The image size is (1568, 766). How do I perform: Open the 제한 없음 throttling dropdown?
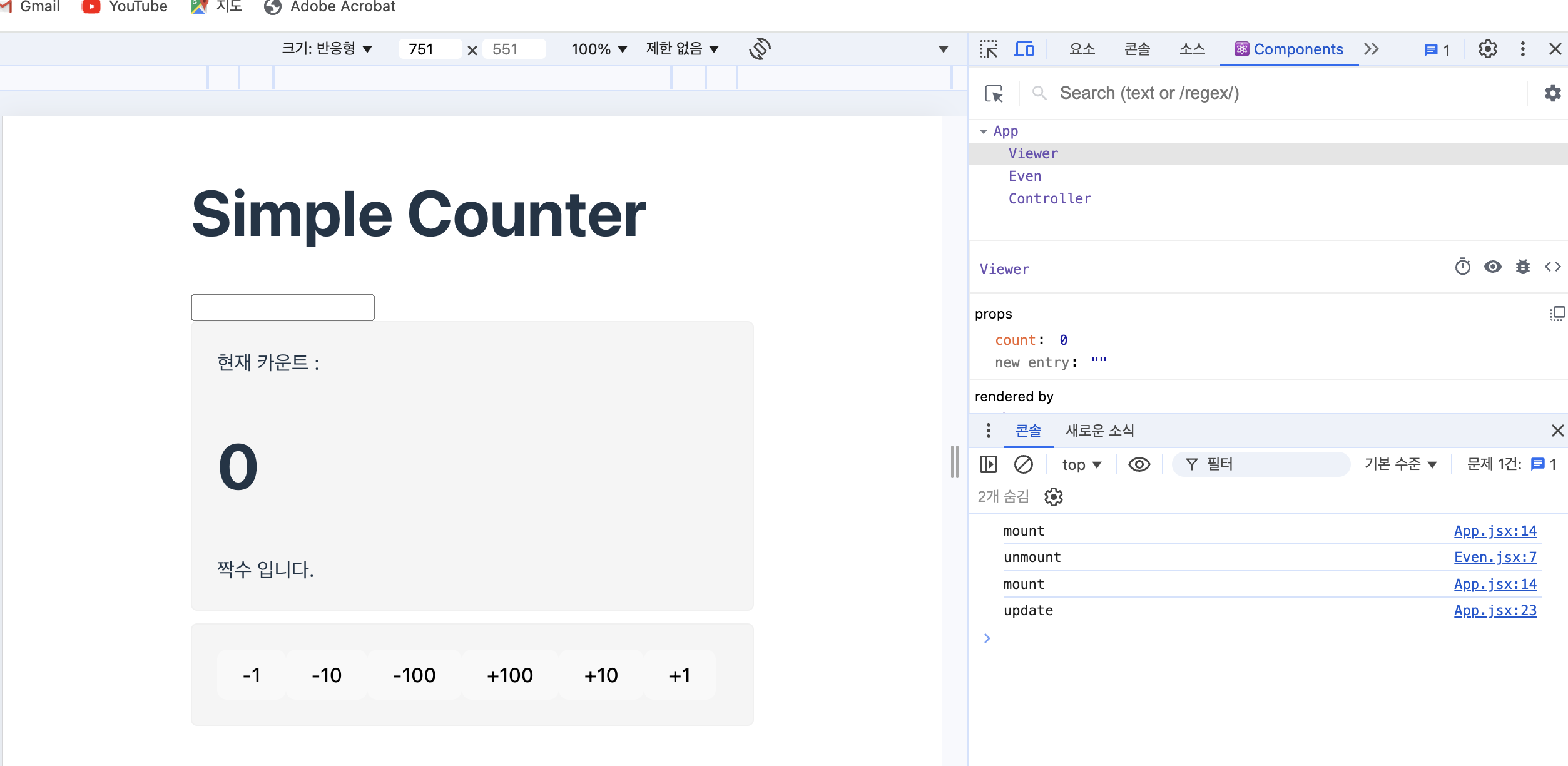pyautogui.click(x=683, y=49)
